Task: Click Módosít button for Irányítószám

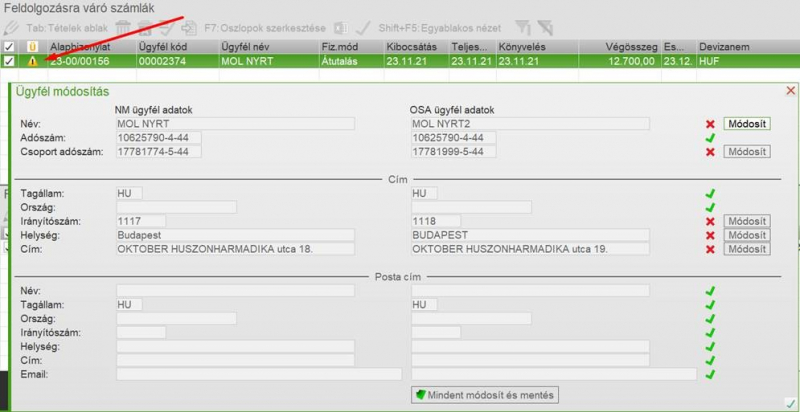Action: click(x=747, y=221)
